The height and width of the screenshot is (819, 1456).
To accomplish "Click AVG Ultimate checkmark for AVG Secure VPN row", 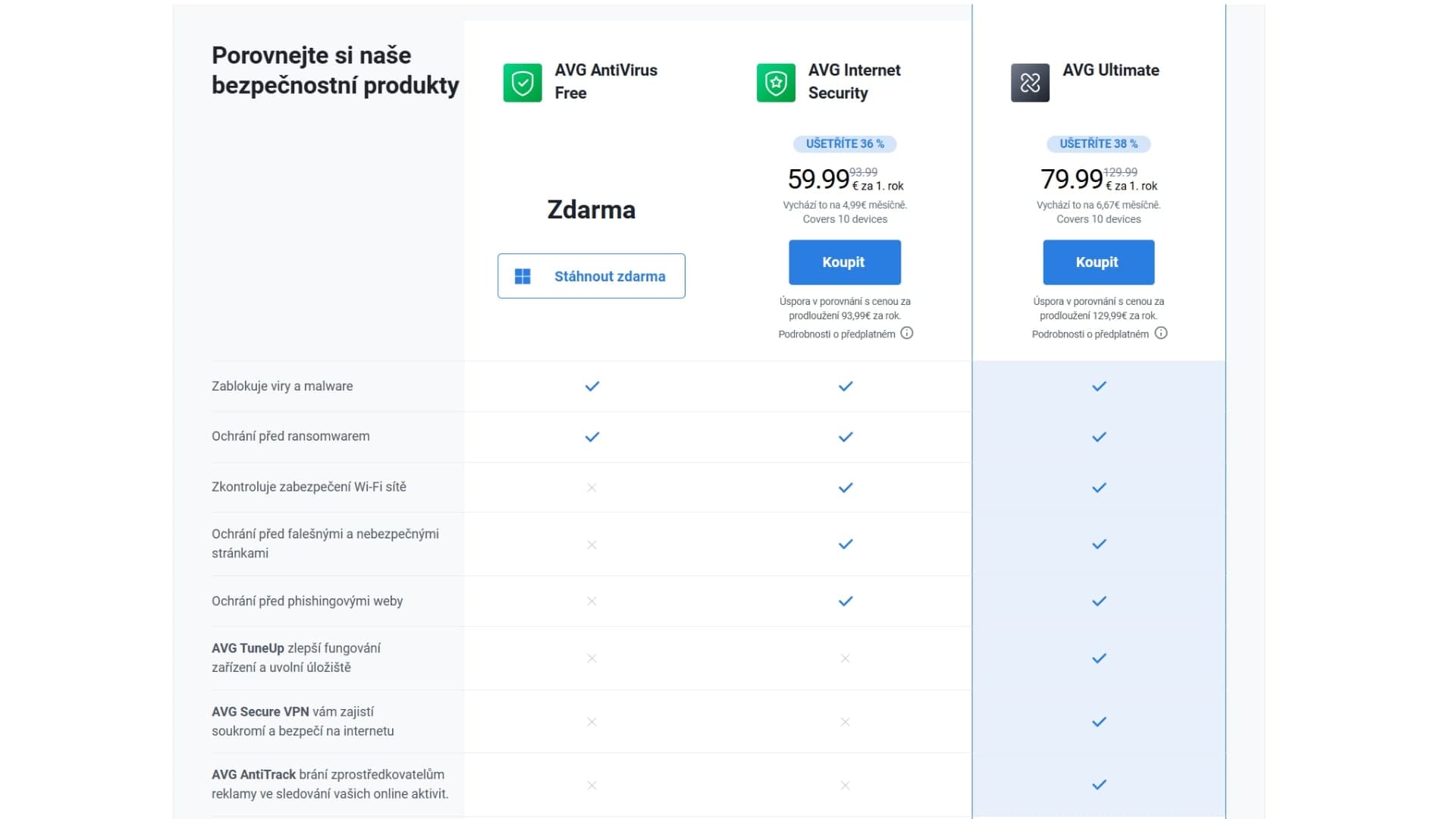I will (1099, 722).
